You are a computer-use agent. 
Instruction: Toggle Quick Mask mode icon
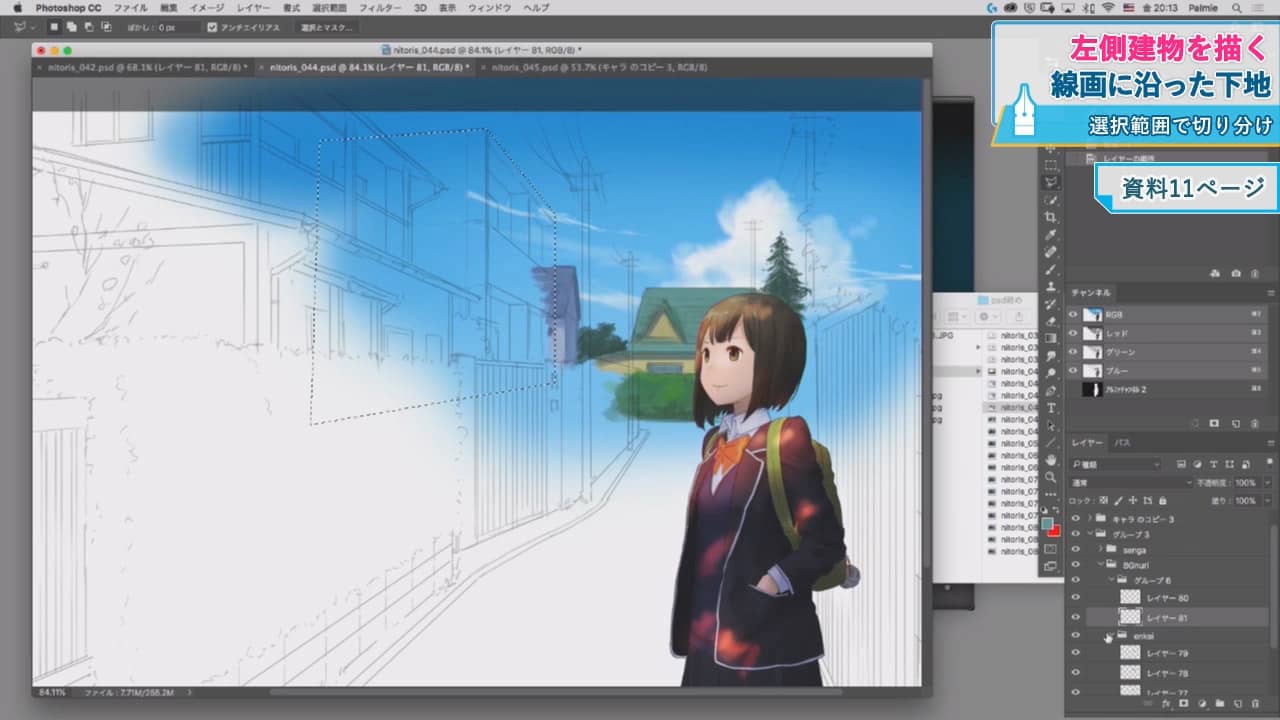pos(1051,547)
